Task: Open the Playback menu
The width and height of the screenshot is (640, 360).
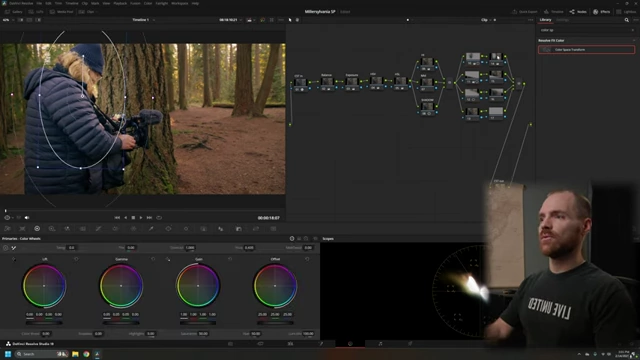Action: (x=120, y=3)
